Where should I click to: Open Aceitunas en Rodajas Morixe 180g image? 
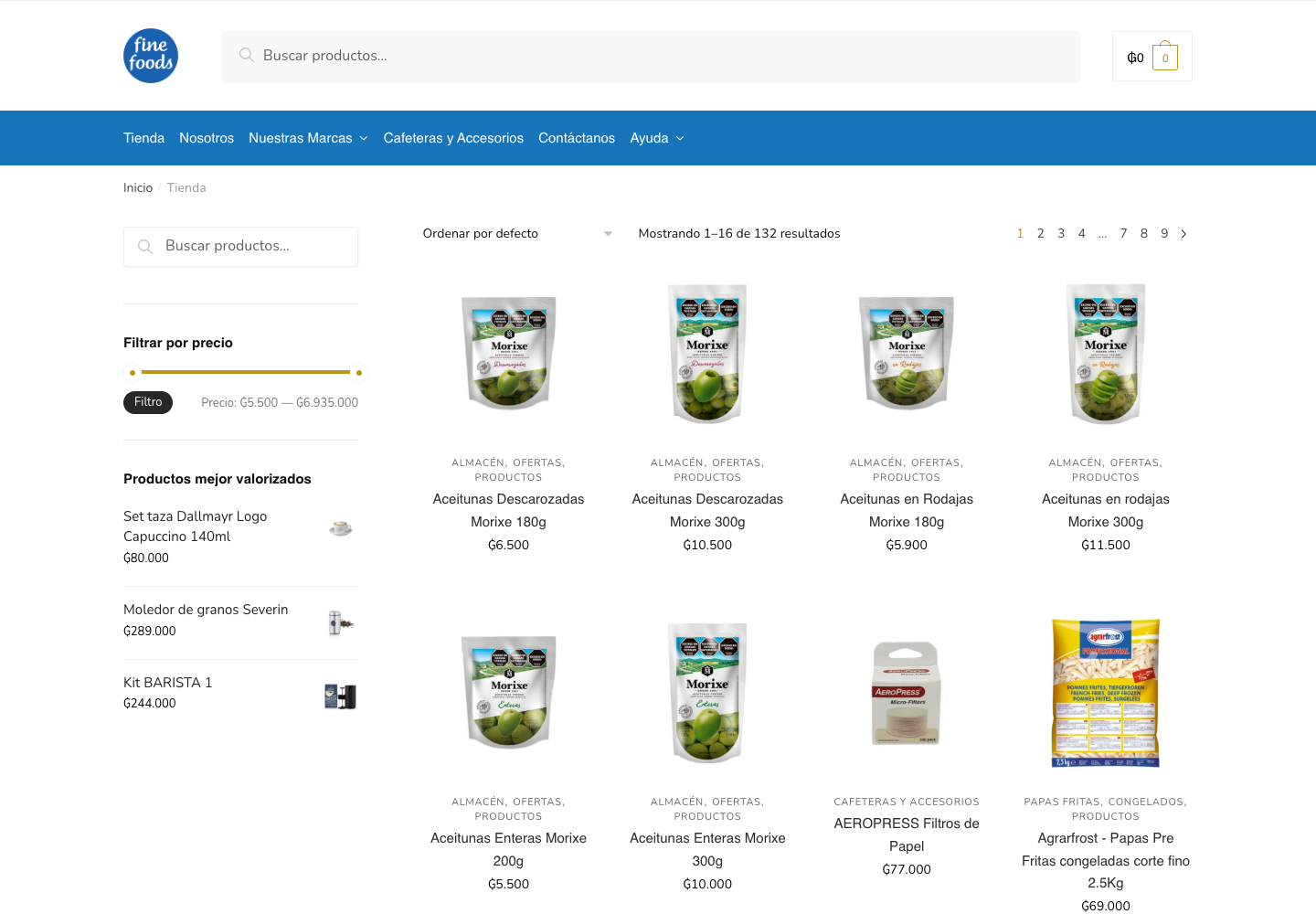(907, 354)
